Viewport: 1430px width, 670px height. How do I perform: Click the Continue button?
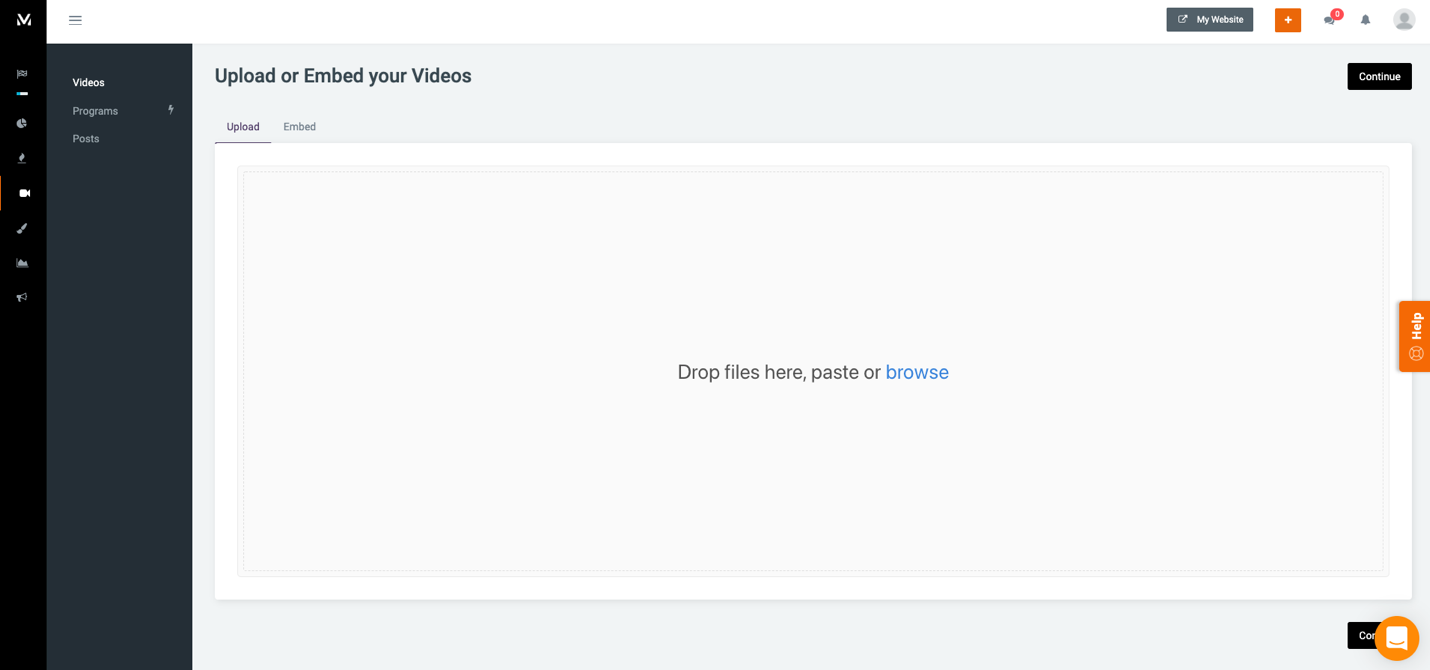1379,76
